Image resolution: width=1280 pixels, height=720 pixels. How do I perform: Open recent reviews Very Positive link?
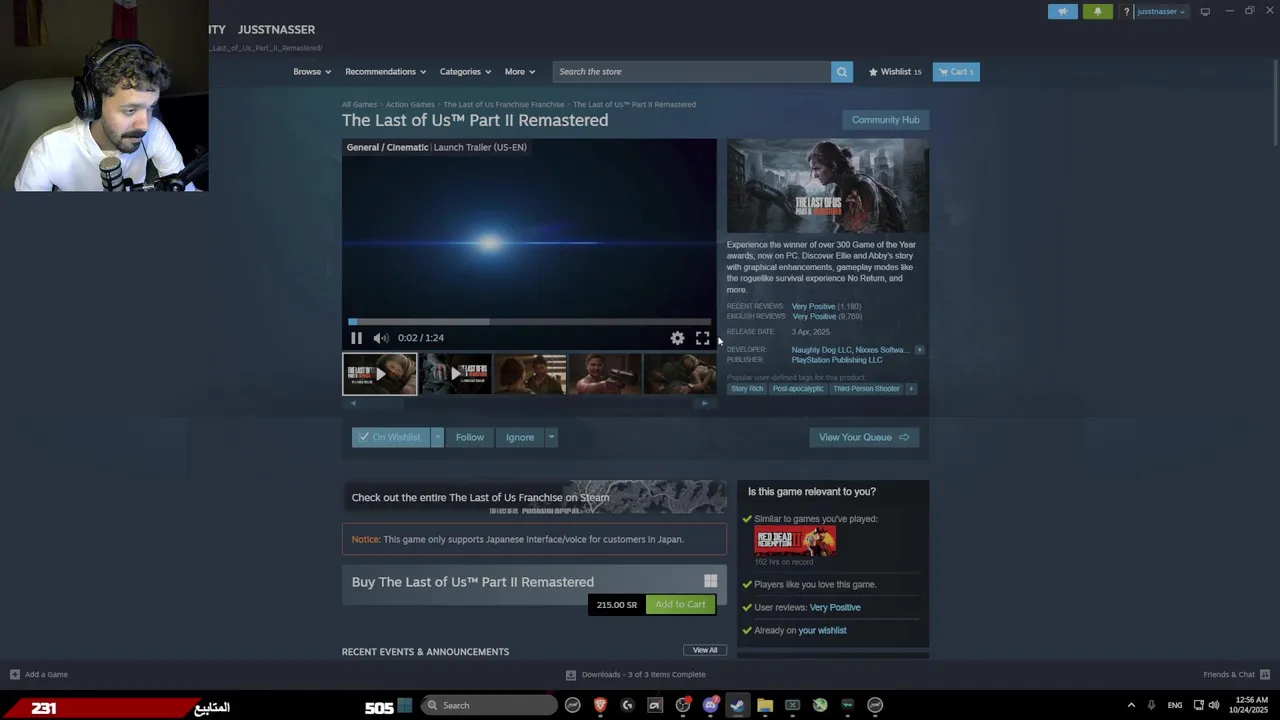point(813,306)
